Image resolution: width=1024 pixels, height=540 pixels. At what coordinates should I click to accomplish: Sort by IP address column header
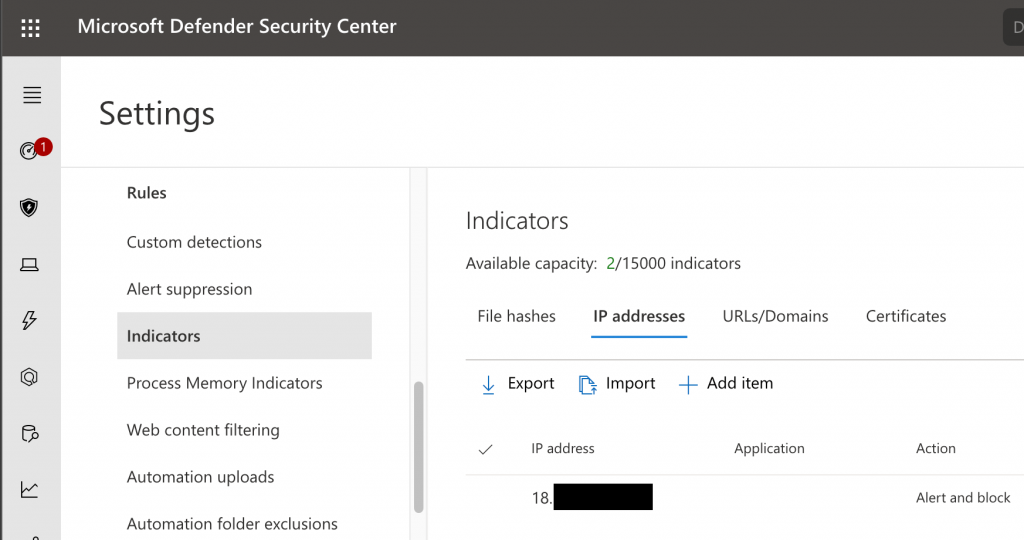(563, 449)
